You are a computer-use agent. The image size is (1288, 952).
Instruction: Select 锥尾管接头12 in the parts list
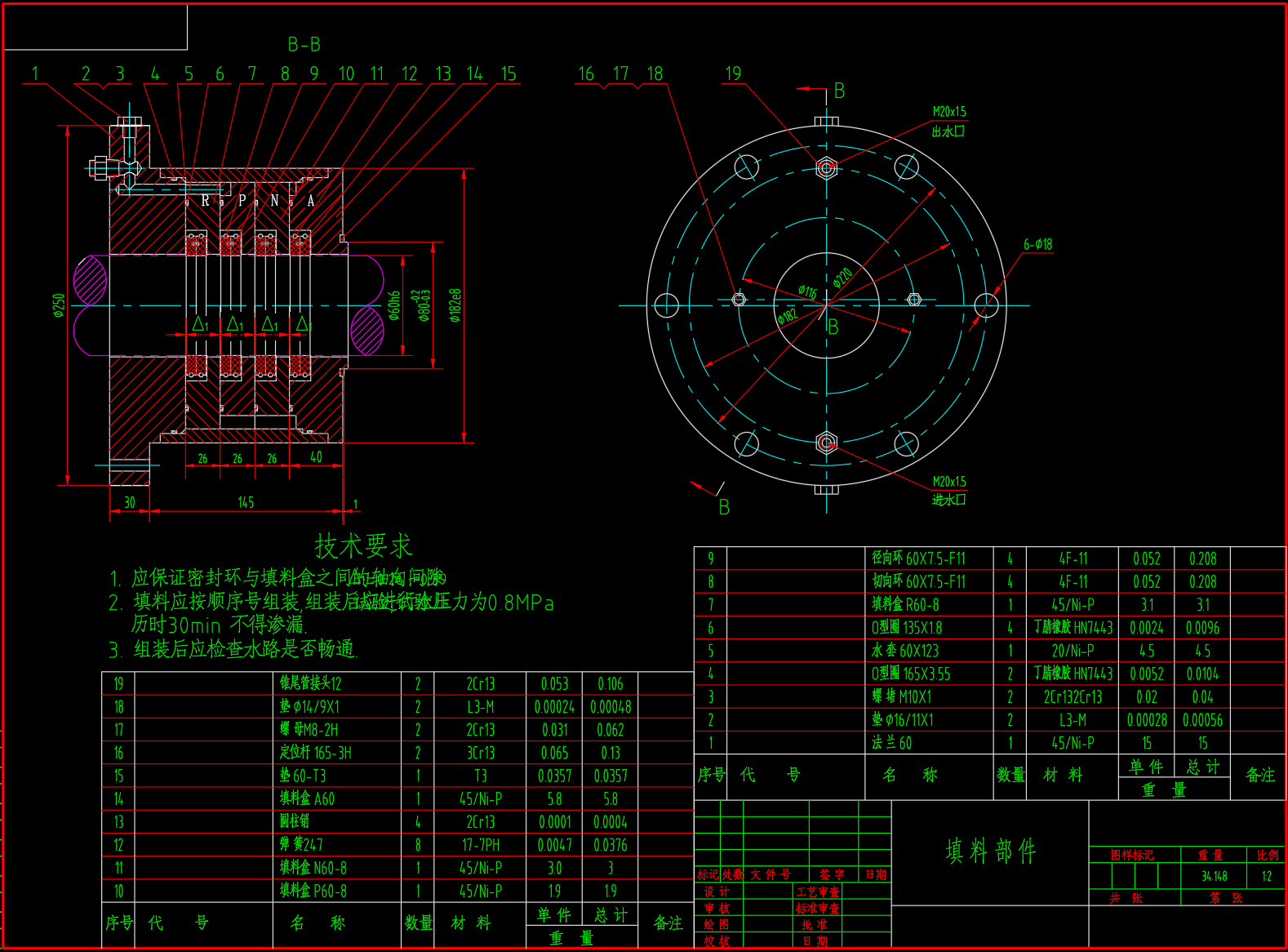click(x=311, y=683)
